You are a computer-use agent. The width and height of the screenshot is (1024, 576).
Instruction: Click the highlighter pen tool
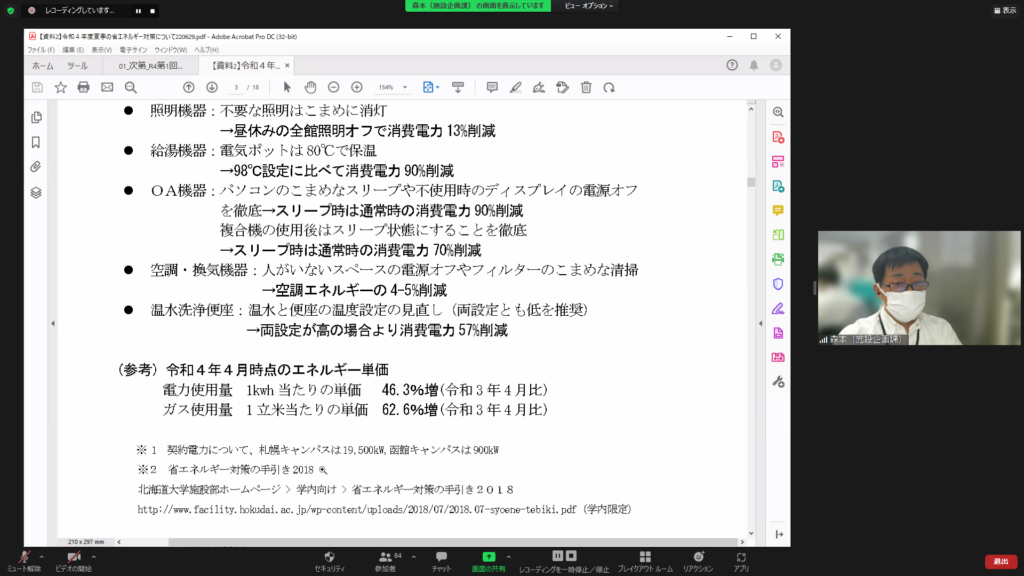[516, 87]
